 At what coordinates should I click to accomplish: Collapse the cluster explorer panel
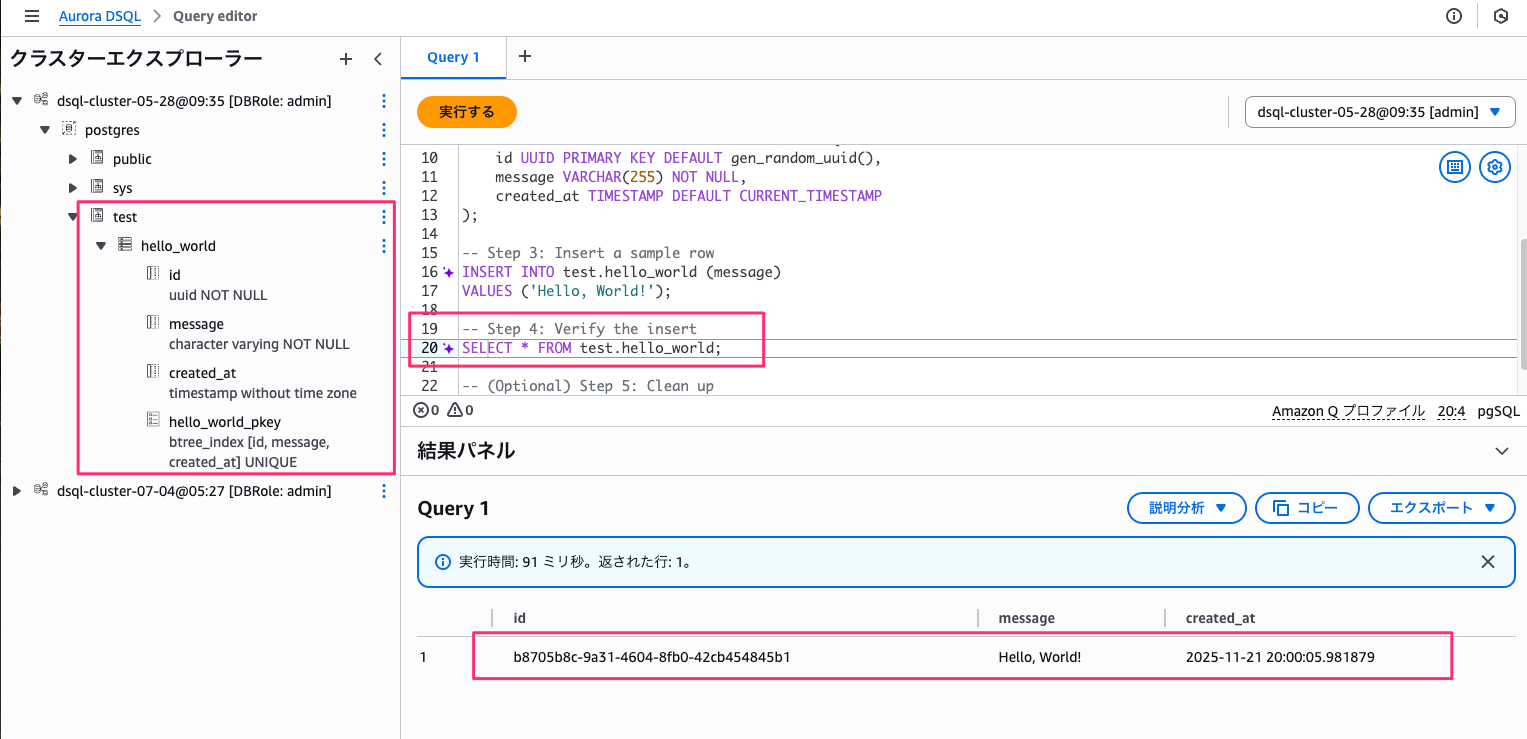[378, 59]
